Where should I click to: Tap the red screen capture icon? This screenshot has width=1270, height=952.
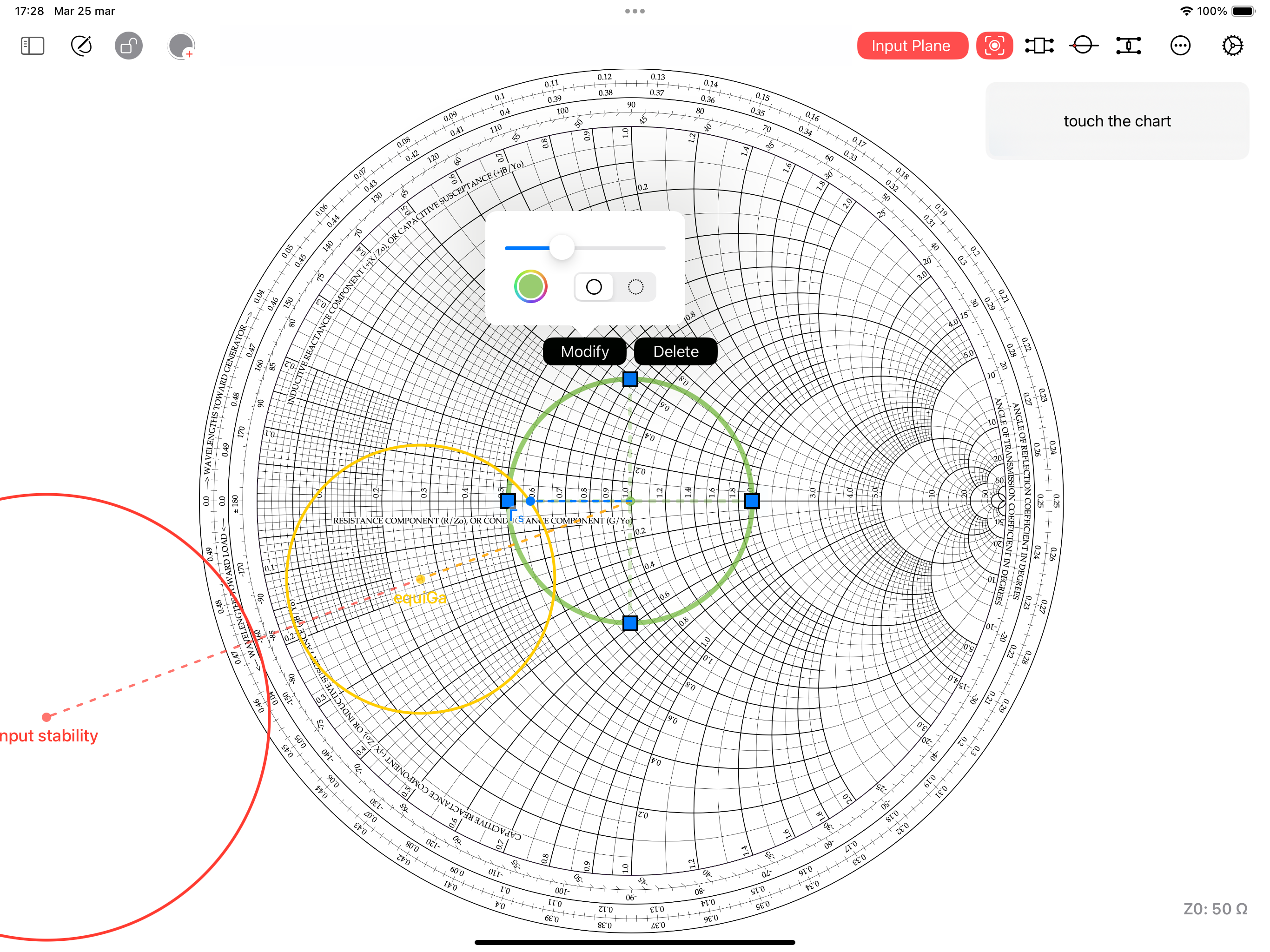994,46
